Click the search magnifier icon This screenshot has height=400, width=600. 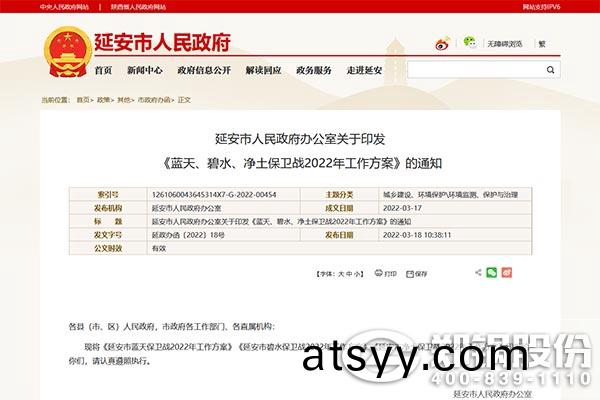[x=550, y=70]
